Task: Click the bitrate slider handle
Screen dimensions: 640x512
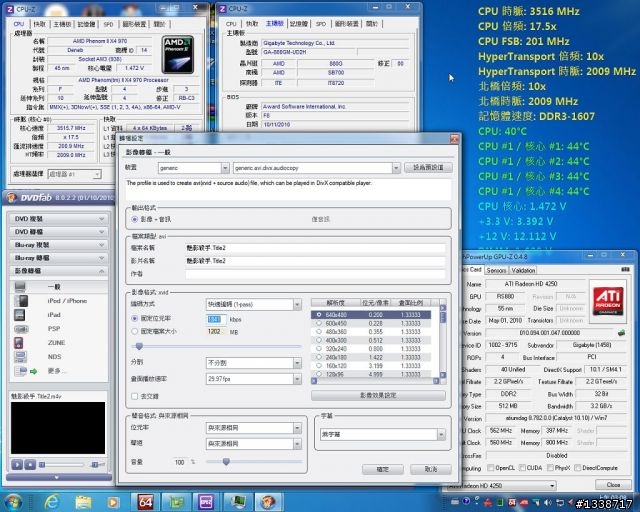Action: (x=139, y=346)
